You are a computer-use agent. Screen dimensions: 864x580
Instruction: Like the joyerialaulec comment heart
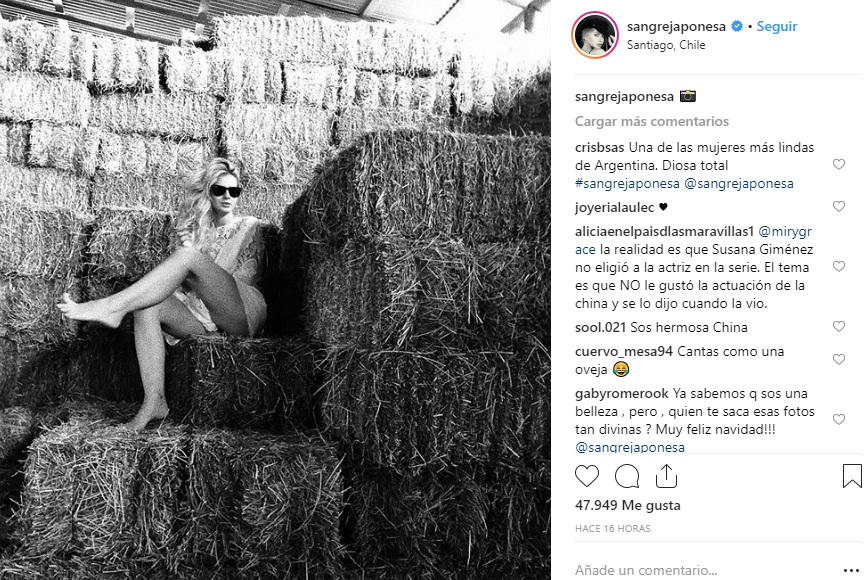(x=839, y=207)
